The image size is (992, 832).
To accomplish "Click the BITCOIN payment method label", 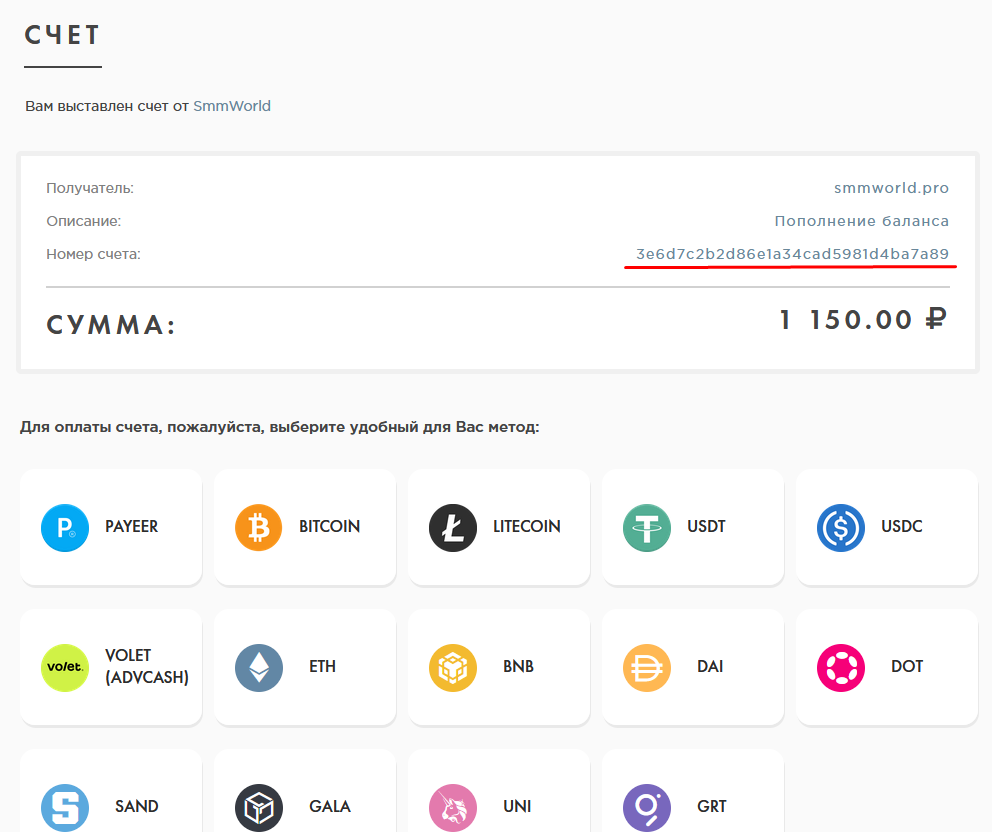I will point(329,527).
